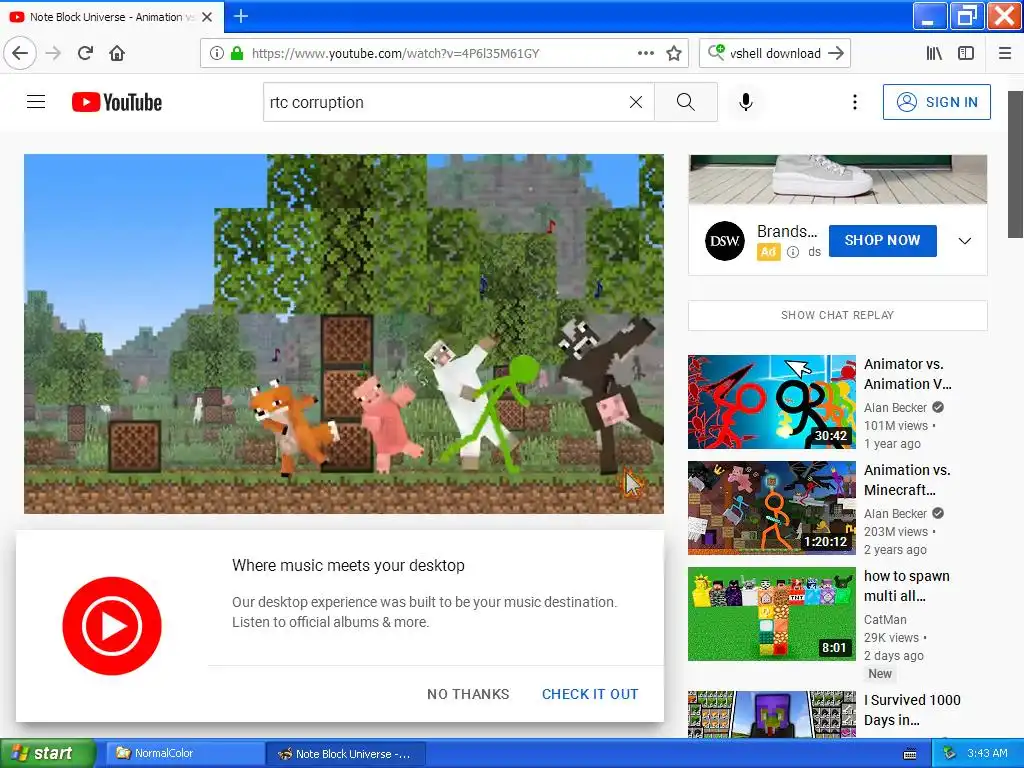Screen dimensions: 1024x768
Task: Expand the DSW ad chevron
Action: (x=965, y=241)
